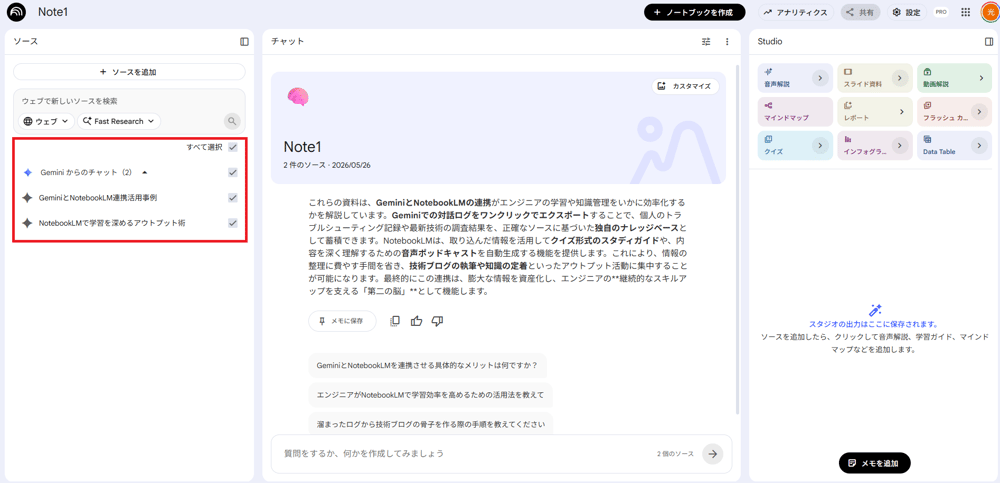Open video overview options arrow
The image size is (1000, 483).
click(x=980, y=78)
